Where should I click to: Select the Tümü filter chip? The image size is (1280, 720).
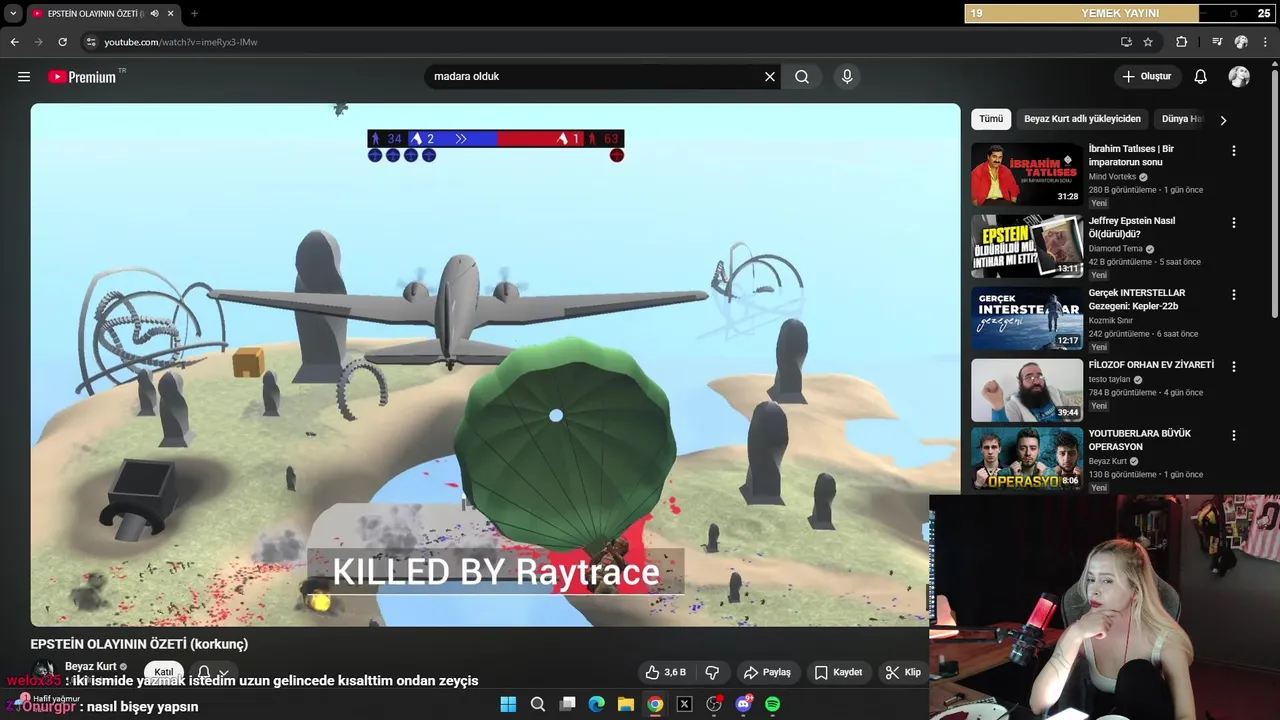coord(991,119)
